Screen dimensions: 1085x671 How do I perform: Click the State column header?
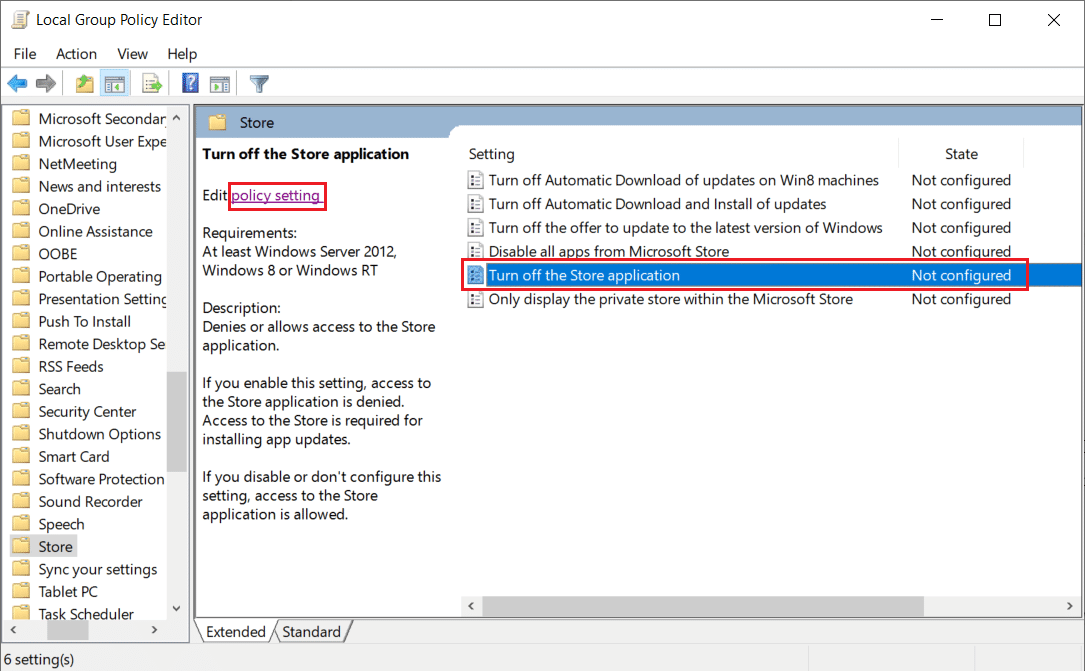[961, 154]
